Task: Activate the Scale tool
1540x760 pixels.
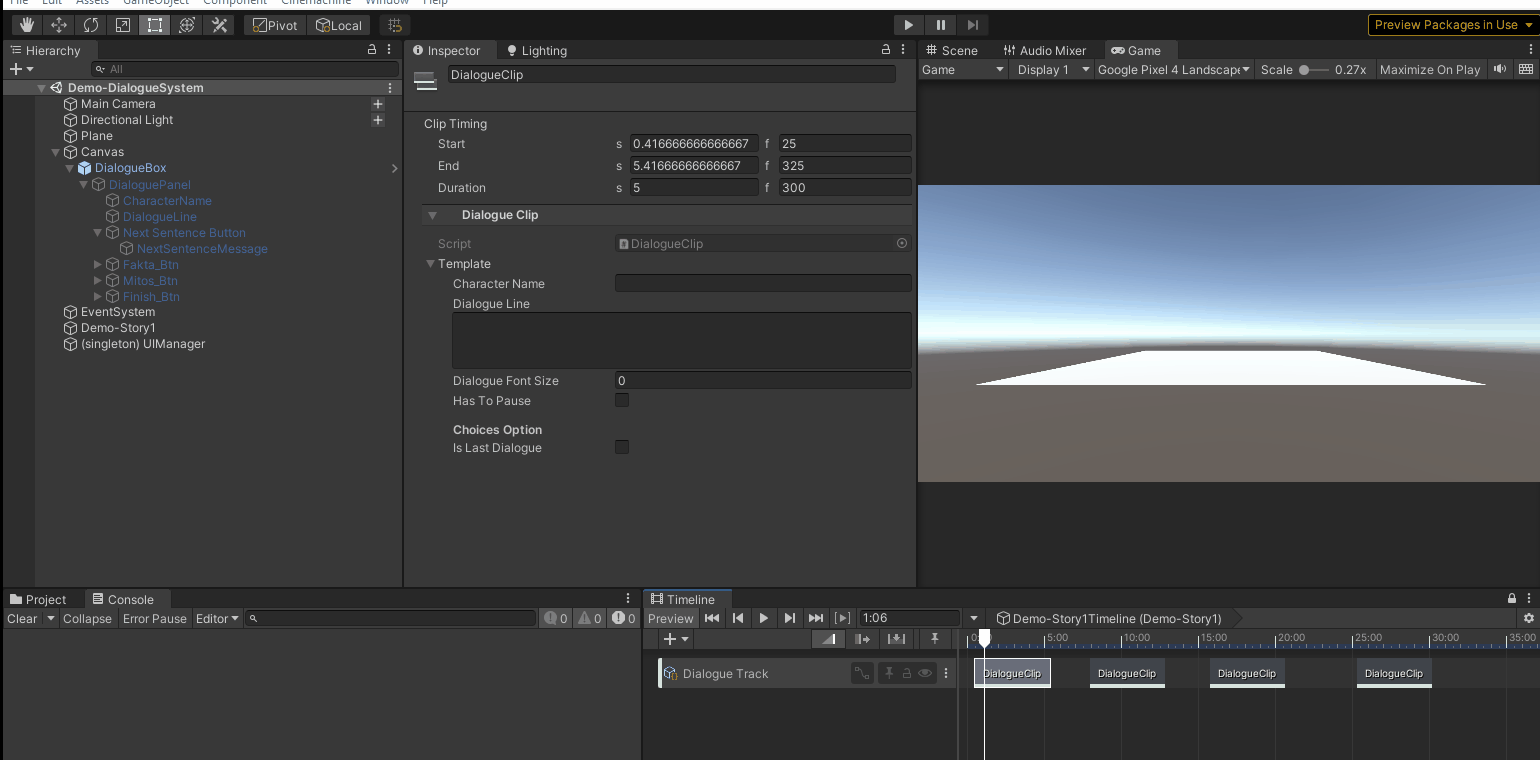Action: pos(123,25)
